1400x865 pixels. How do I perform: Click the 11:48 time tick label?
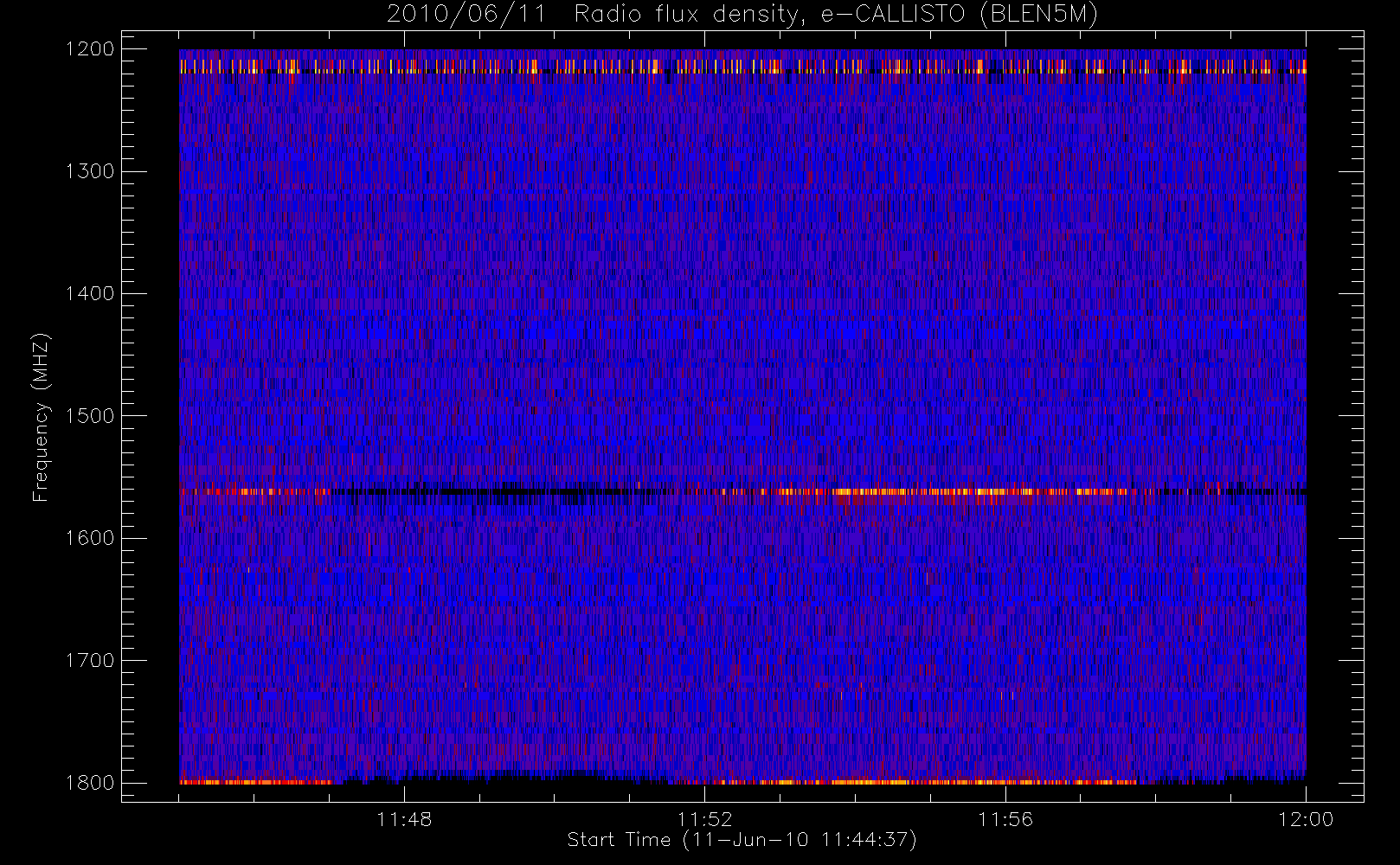coord(404,819)
